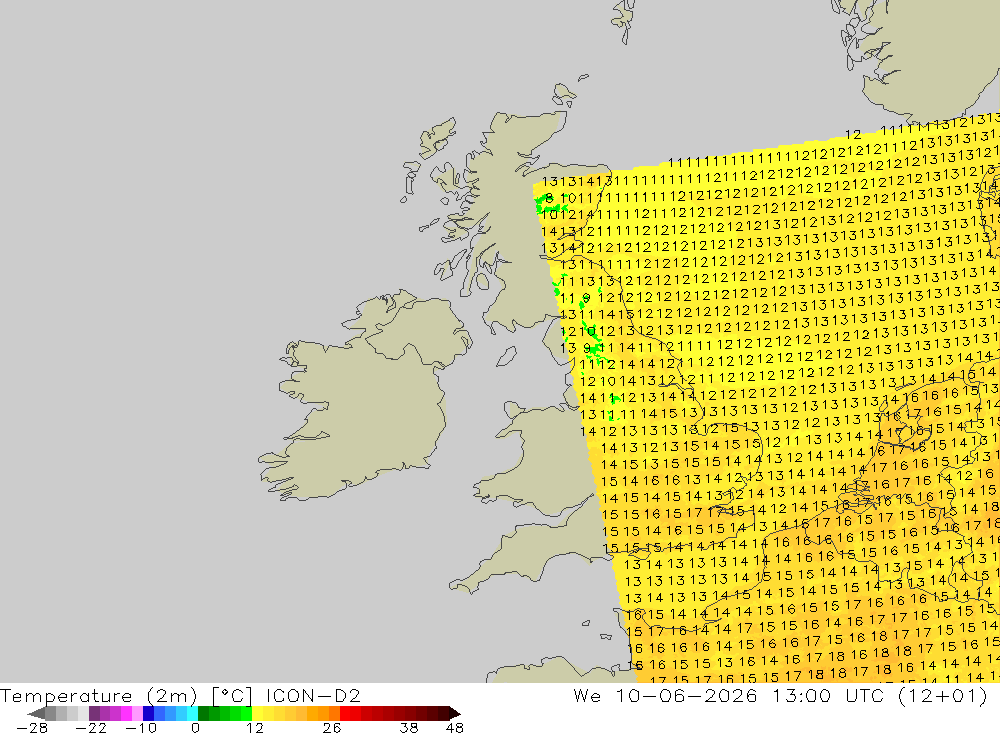Click the '26' legend label
1000x733 pixels.
pyautogui.click(x=332, y=728)
